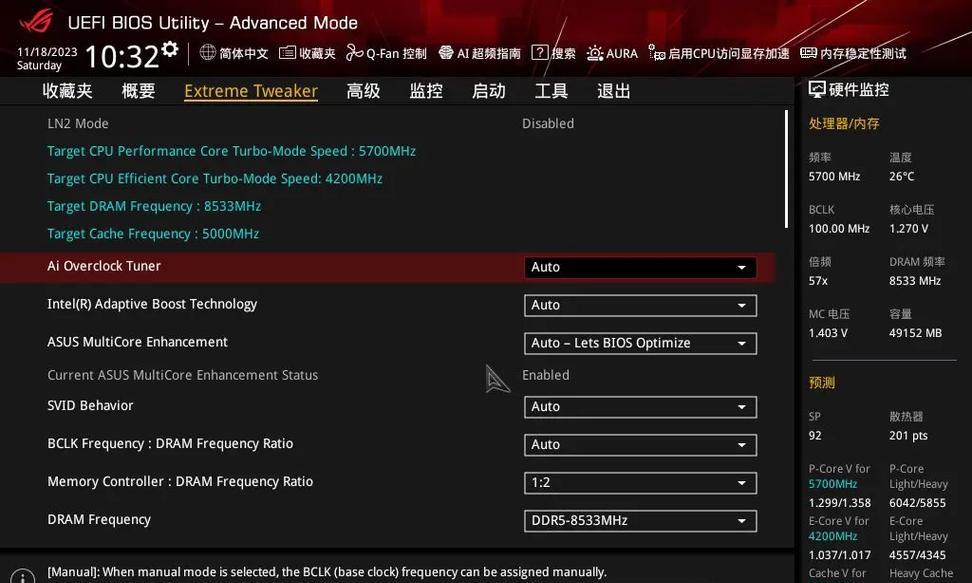Click the 1.270 V 核心电压 value
Viewport: 972px width, 583px height.
pyautogui.click(x=909, y=228)
